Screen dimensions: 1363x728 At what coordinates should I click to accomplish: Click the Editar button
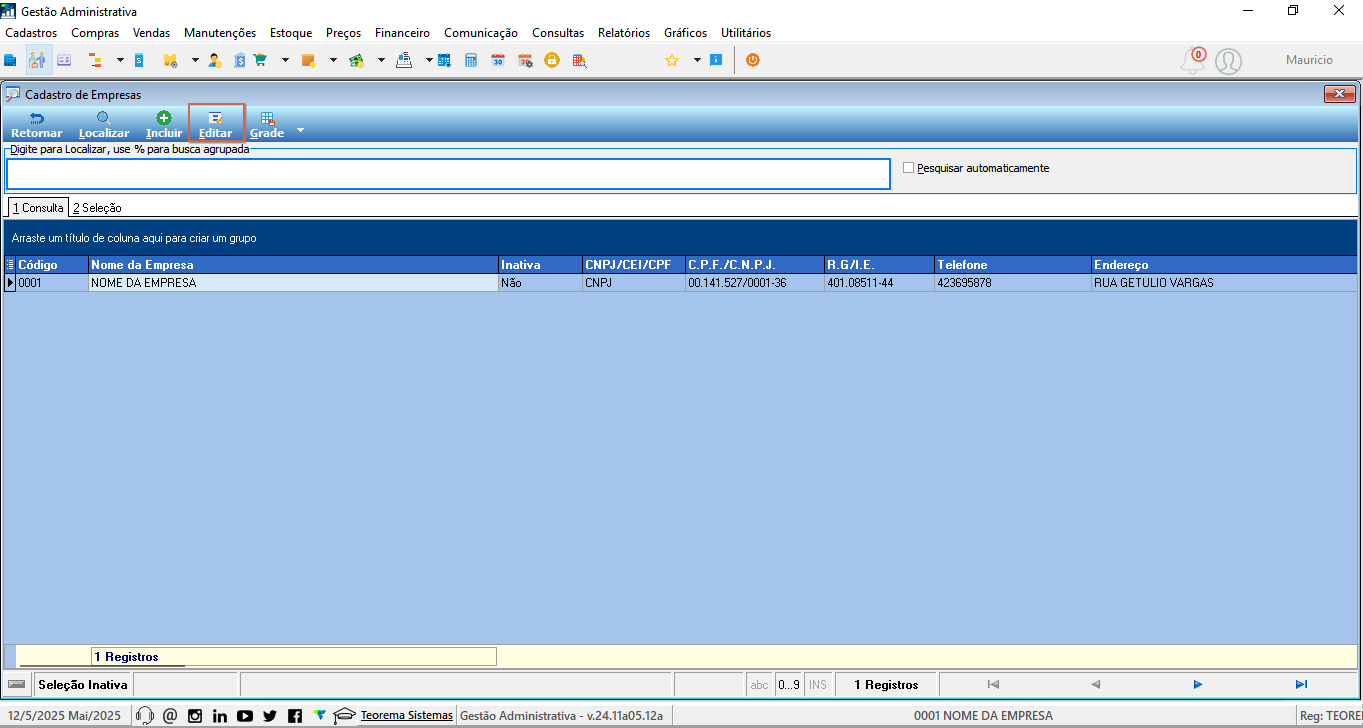[x=216, y=125]
